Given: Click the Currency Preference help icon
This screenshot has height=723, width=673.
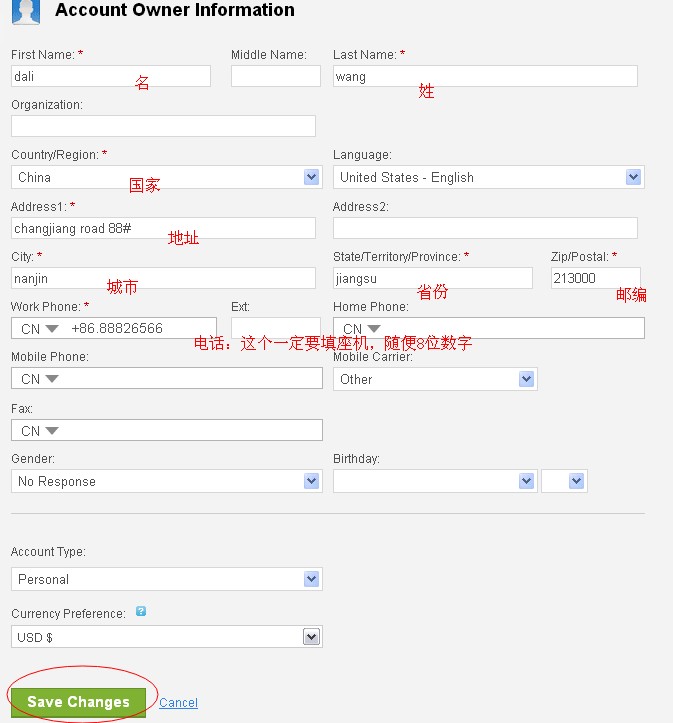Looking at the screenshot, I should click(x=141, y=611).
